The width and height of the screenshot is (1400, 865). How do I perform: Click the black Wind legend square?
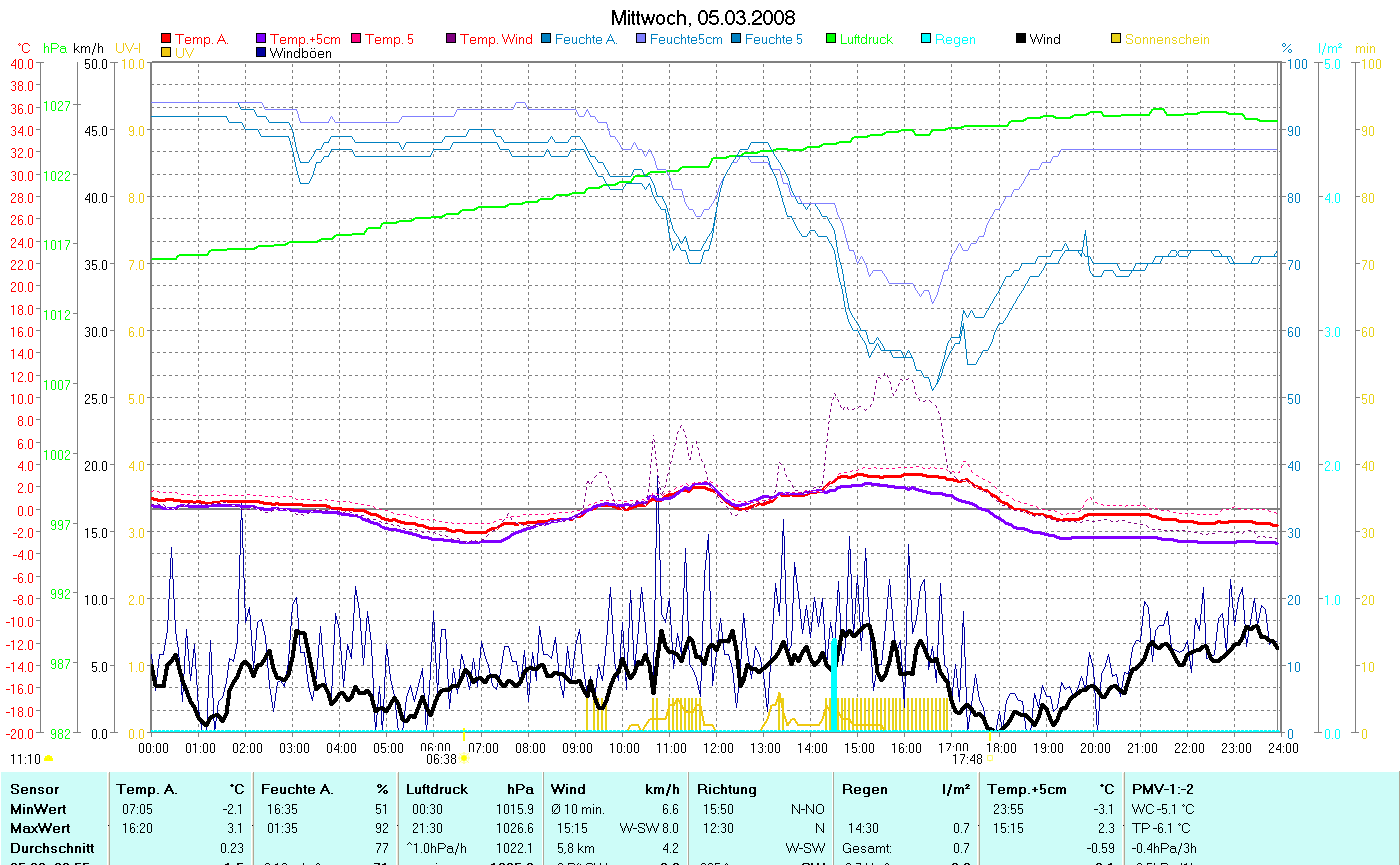(1021, 40)
